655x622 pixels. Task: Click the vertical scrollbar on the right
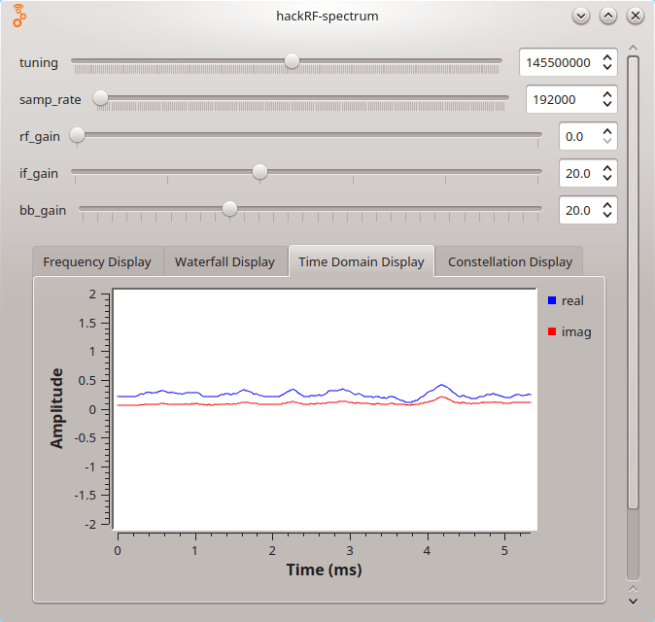click(632, 280)
